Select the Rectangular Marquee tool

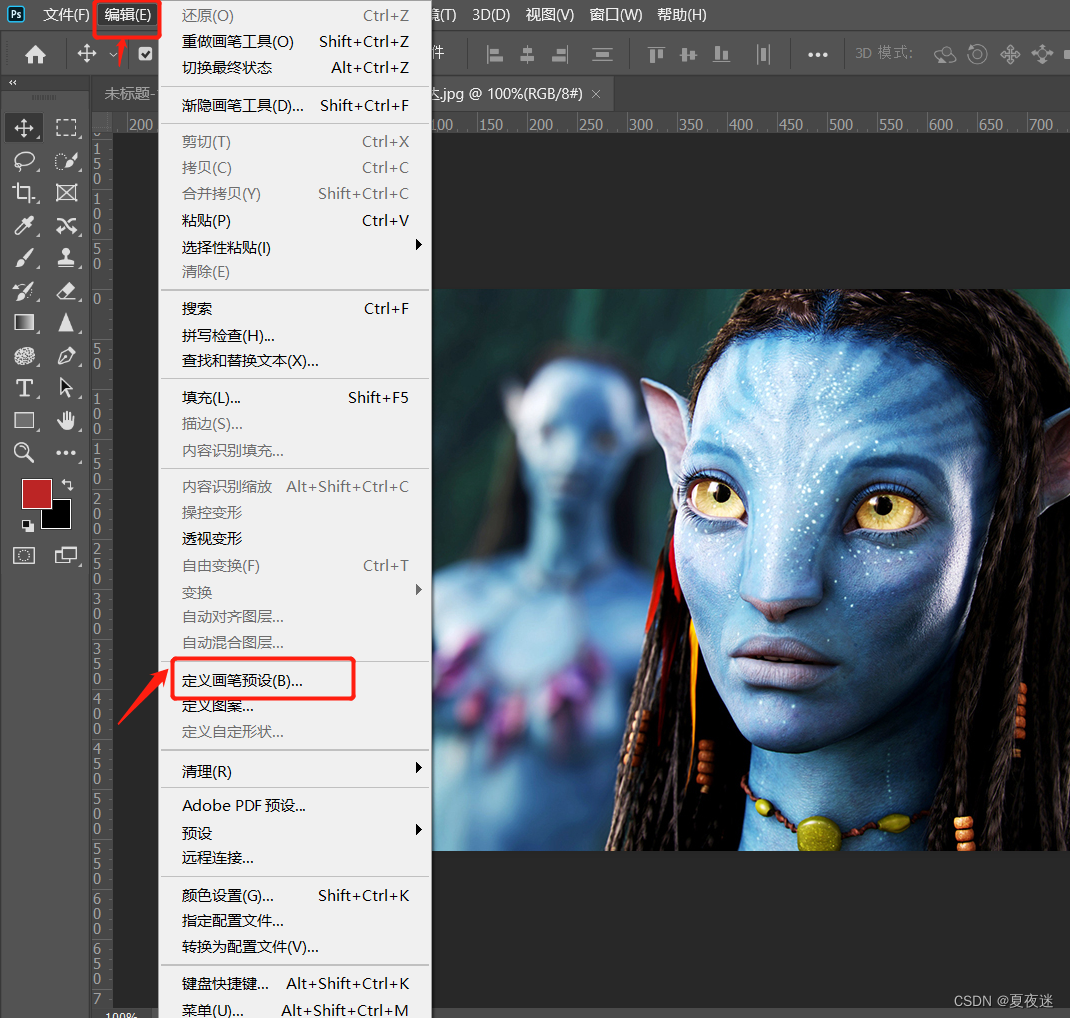pyautogui.click(x=66, y=128)
